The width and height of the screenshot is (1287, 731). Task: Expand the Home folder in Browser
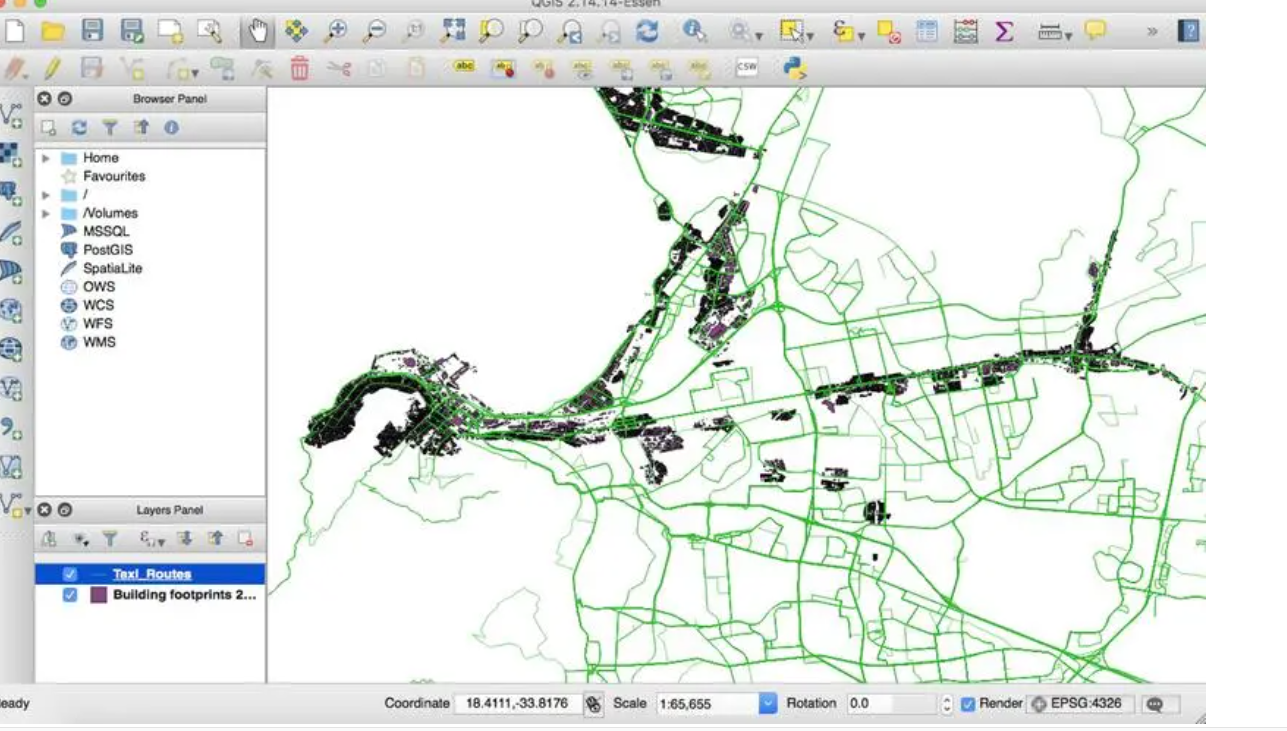[45, 158]
